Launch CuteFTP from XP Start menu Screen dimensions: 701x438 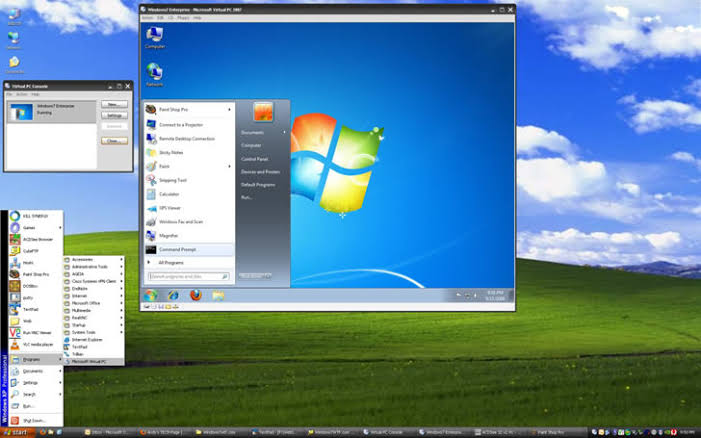coord(35,251)
